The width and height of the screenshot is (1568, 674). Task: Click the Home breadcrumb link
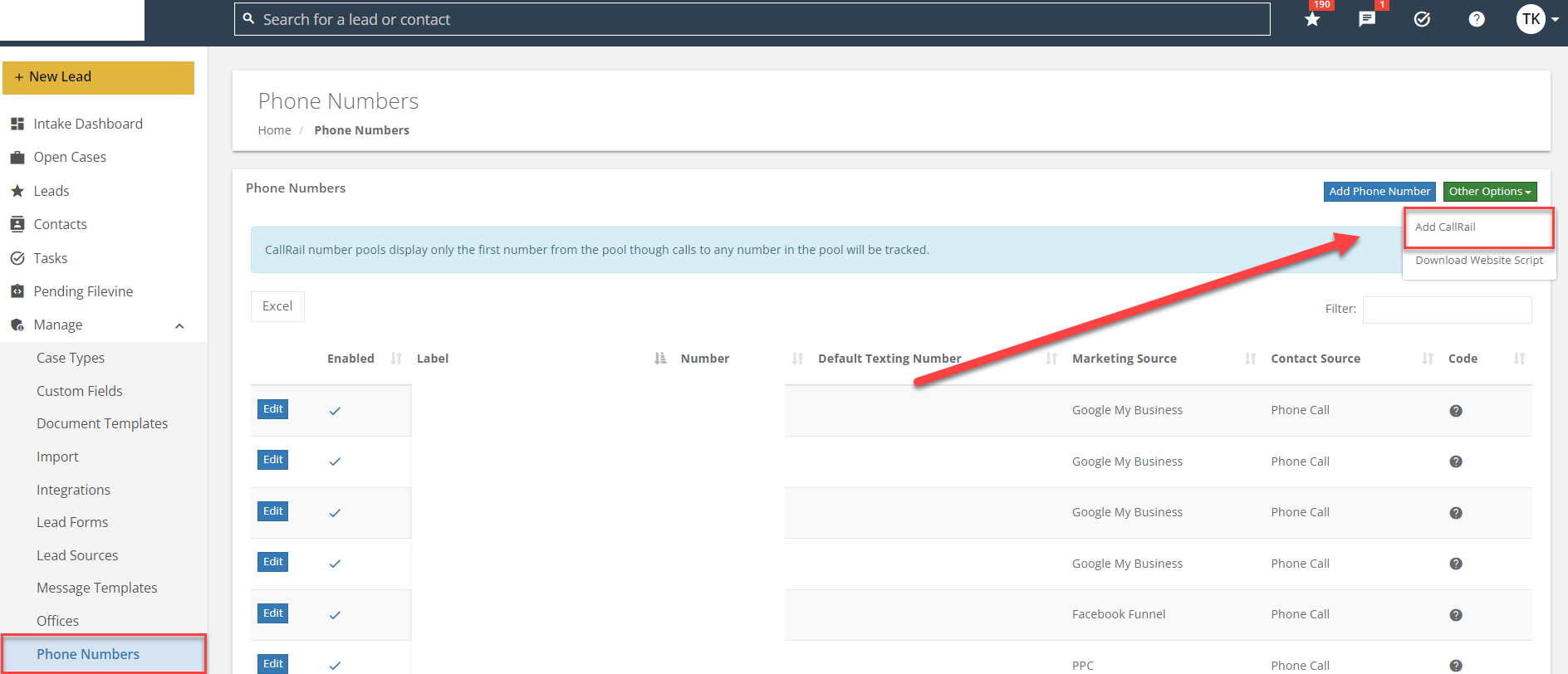pos(274,130)
